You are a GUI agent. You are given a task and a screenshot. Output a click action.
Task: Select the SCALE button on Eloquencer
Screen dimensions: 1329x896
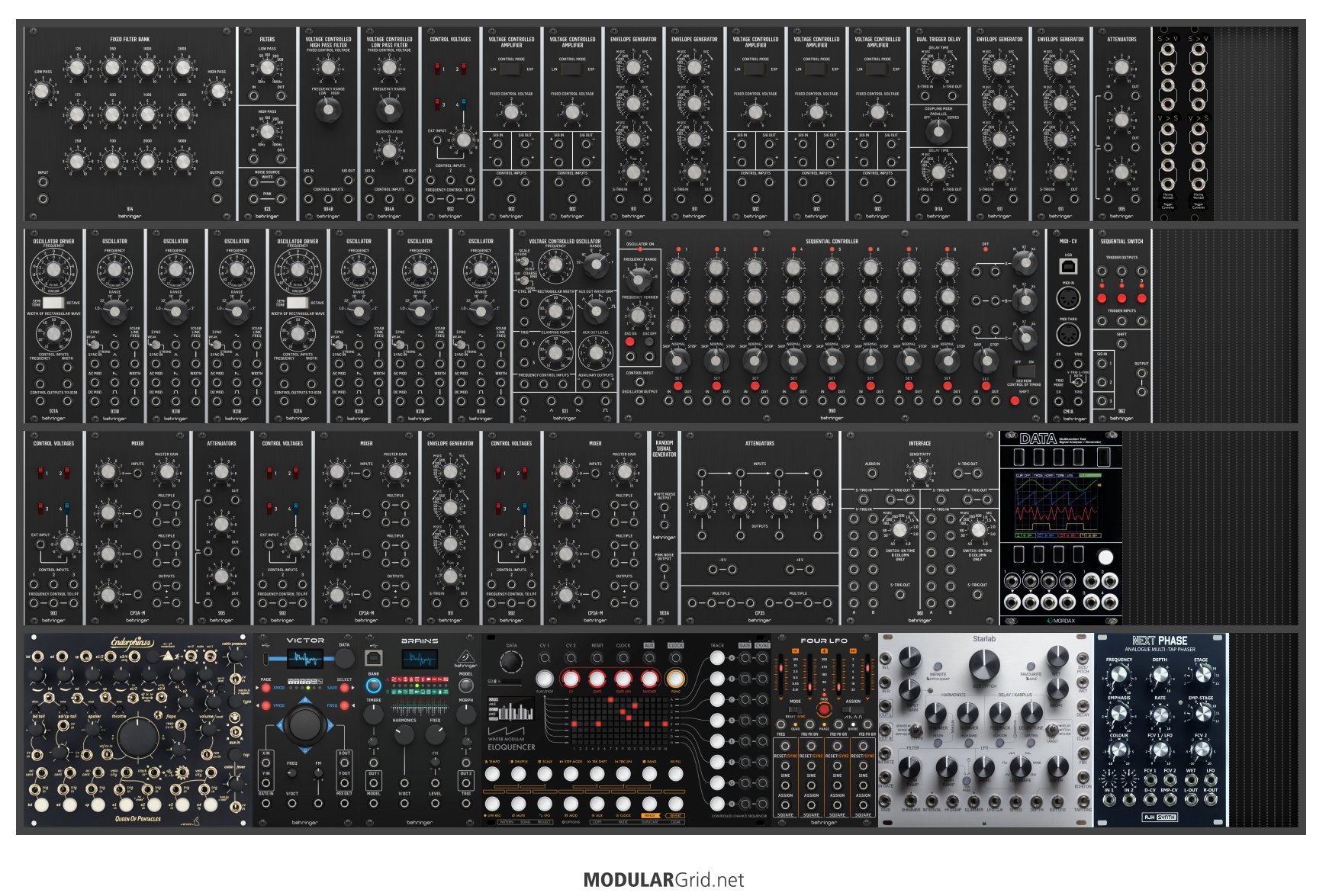[545, 775]
